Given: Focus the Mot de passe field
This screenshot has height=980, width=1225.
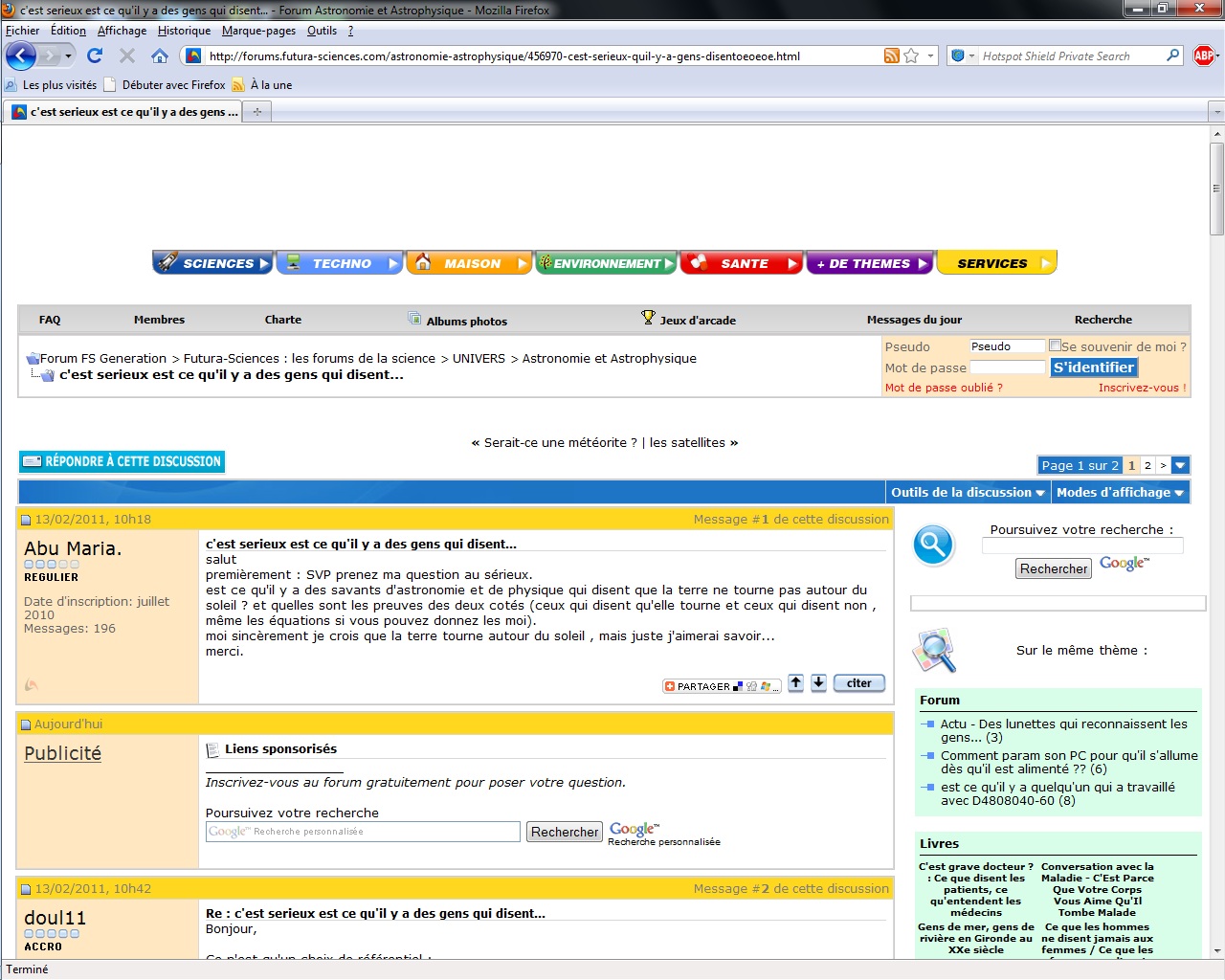Looking at the screenshot, I should (x=1008, y=367).
